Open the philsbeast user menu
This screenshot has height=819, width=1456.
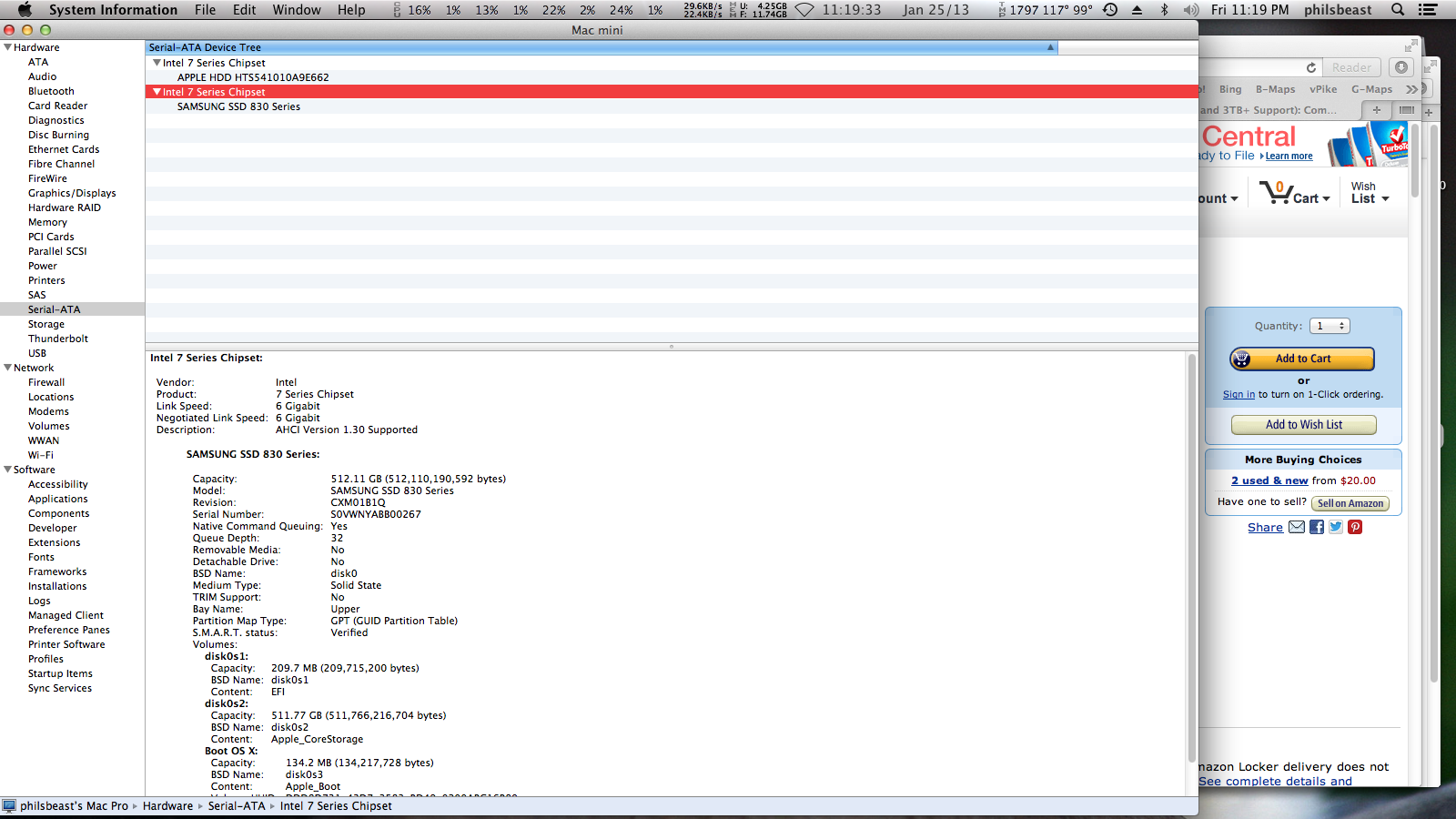coord(1338,10)
